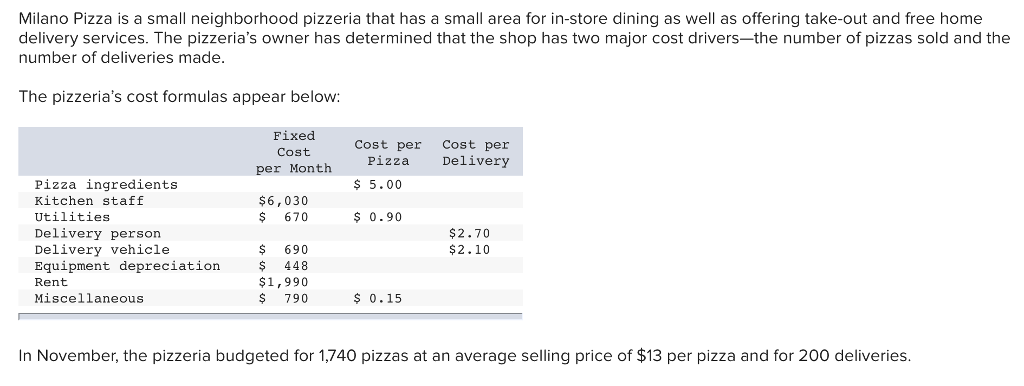Image resolution: width=1024 pixels, height=386 pixels.
Task: Click the Pizza ingredients row label
Action: point(106,185)
